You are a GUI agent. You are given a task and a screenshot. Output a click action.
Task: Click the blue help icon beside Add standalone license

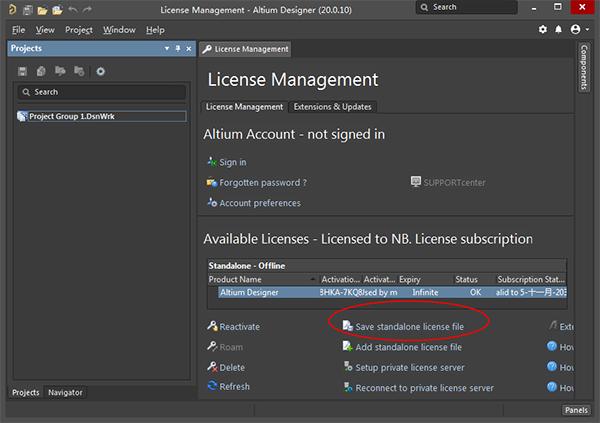pos(551,346)
